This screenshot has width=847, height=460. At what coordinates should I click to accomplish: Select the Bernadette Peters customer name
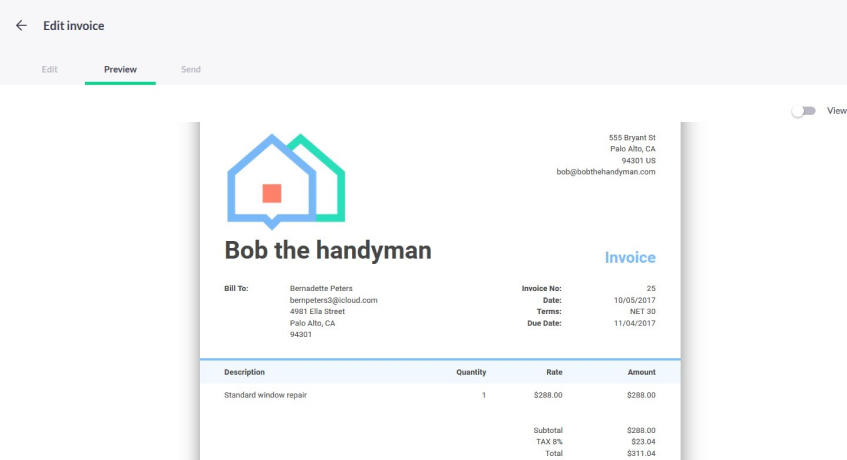click(x=323, y=288)
